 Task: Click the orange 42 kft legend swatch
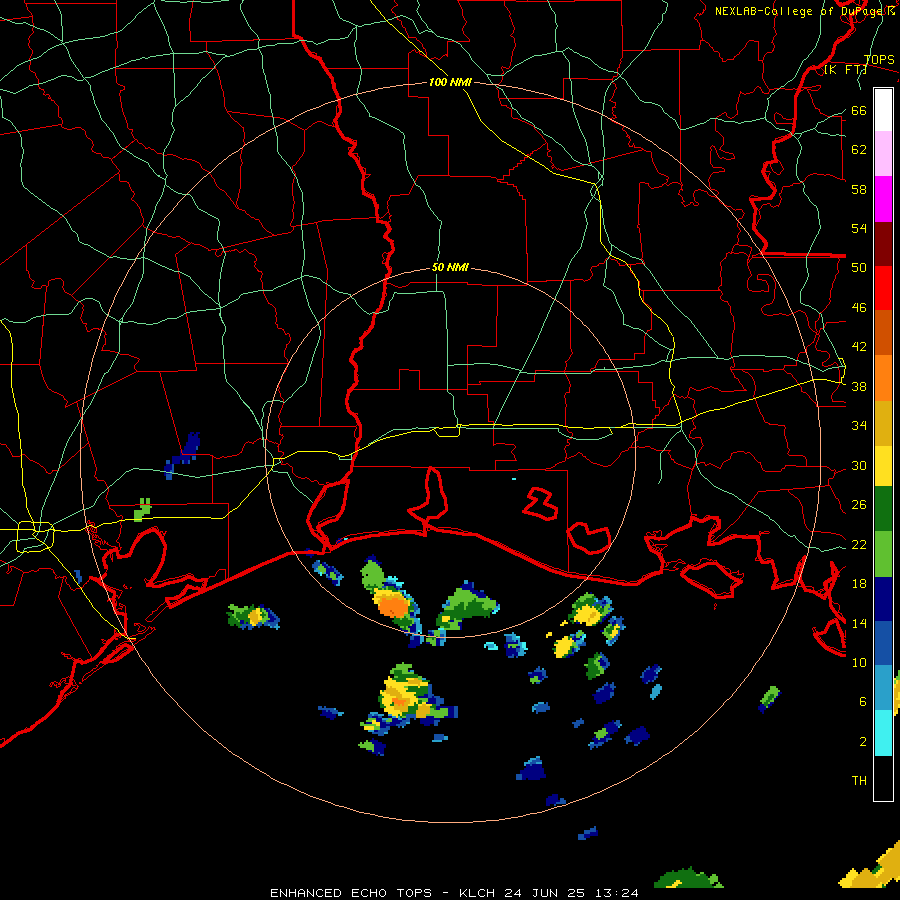pyautogui.click(x=883, y=378)
